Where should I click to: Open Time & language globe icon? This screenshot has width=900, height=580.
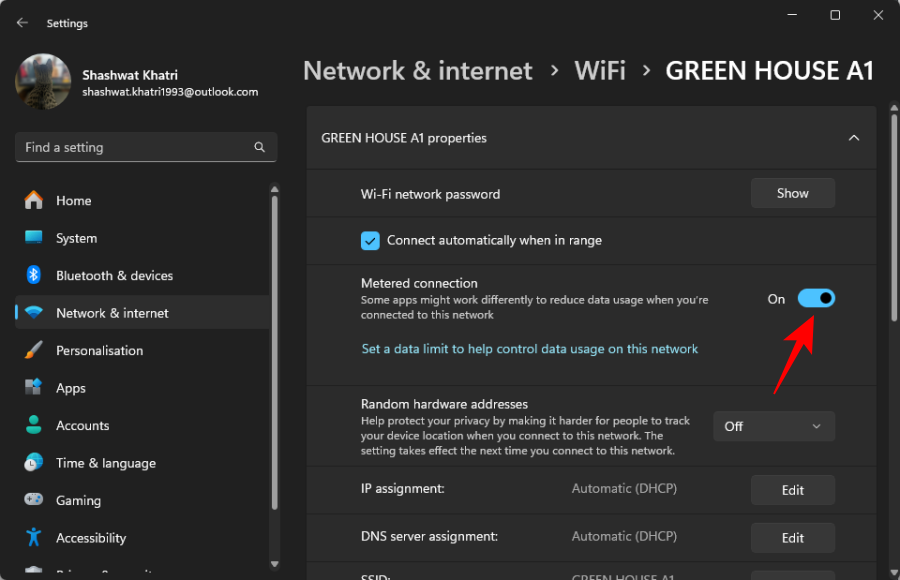pos(34,463)
